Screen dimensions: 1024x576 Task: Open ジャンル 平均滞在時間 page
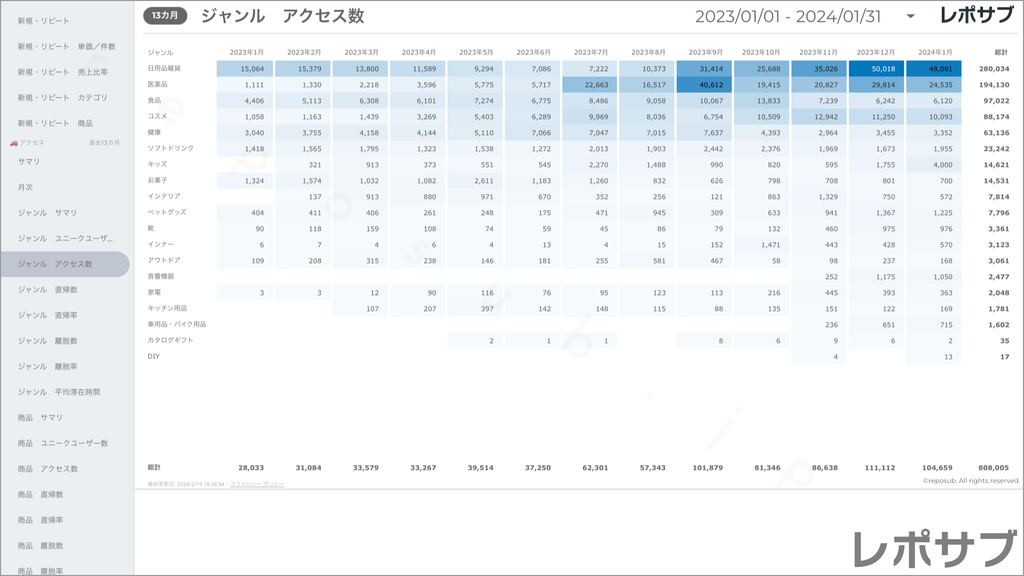tap(59, 392)
